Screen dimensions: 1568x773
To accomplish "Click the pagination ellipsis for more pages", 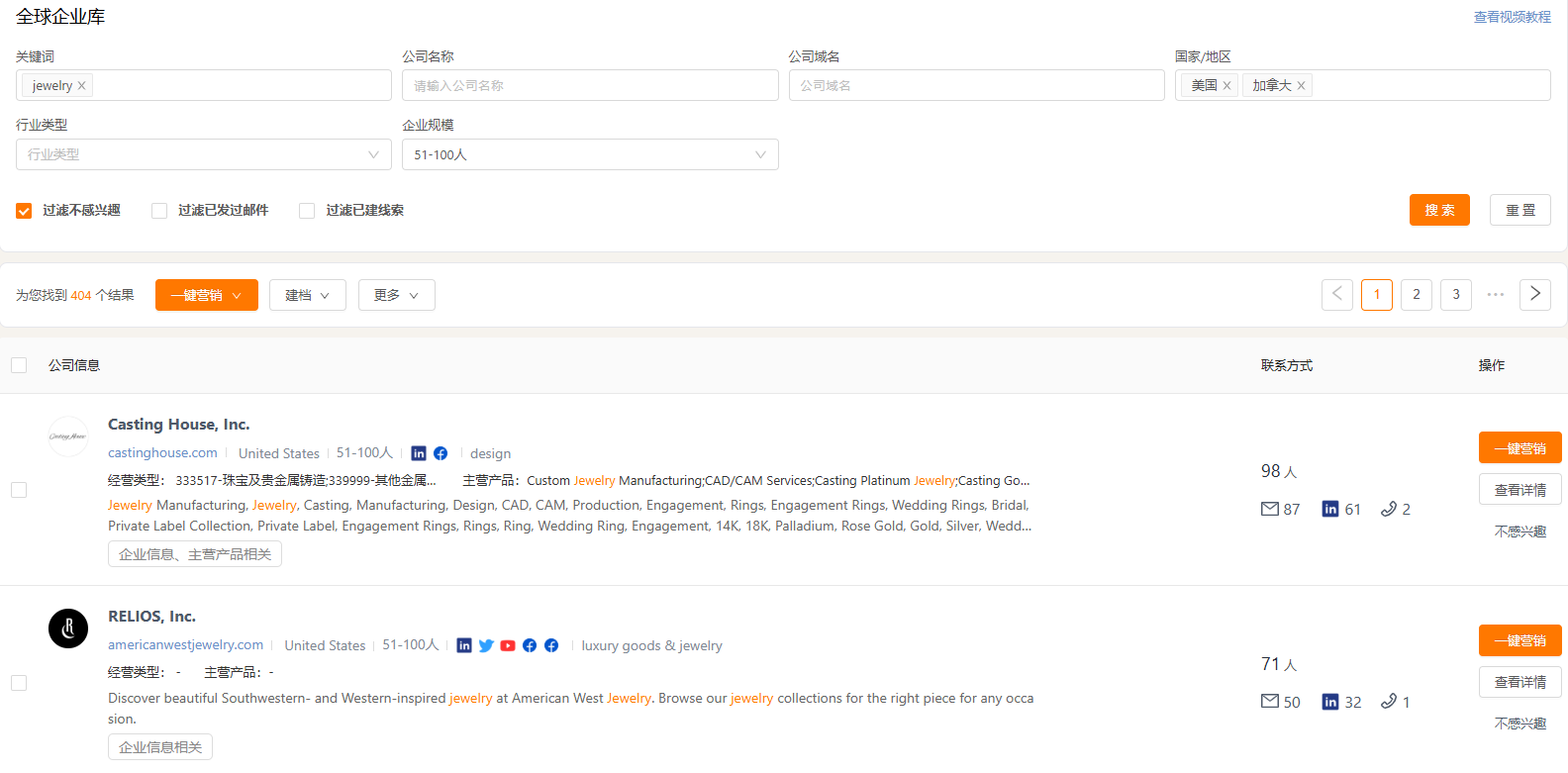I will click(1496, 294).
